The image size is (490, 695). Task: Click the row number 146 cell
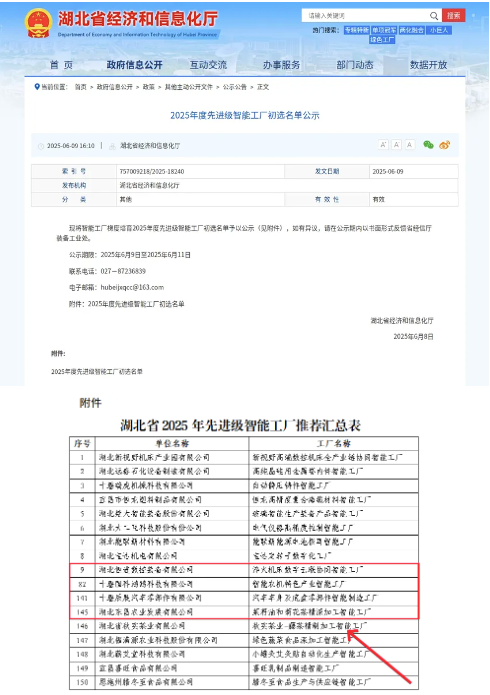[82, 626]
